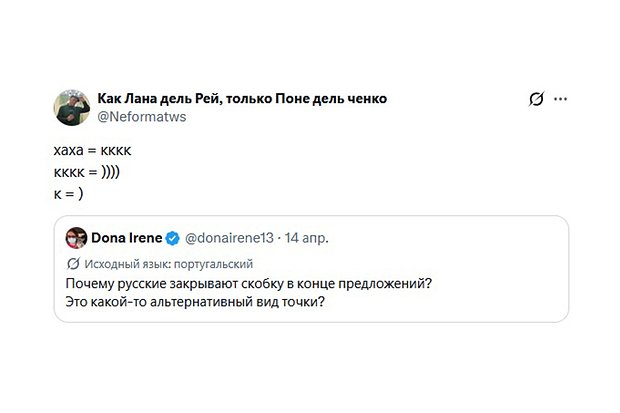
Task: Open the three-dot more options menu
Action: pyautogui.click(x=561, y=100)
